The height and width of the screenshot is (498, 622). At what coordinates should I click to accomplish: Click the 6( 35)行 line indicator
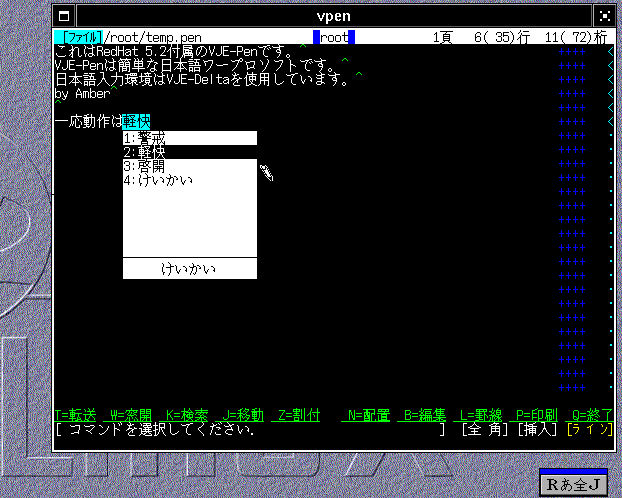(x=502, y=37)
